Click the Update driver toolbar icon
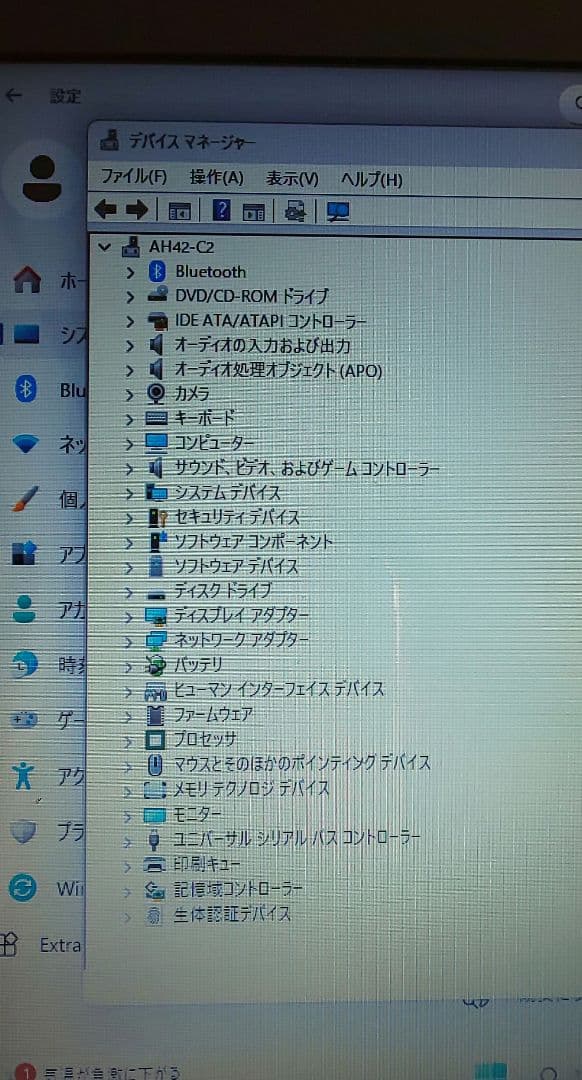The width and height of the screenshot is (582, 1080). tap(295, 211)
